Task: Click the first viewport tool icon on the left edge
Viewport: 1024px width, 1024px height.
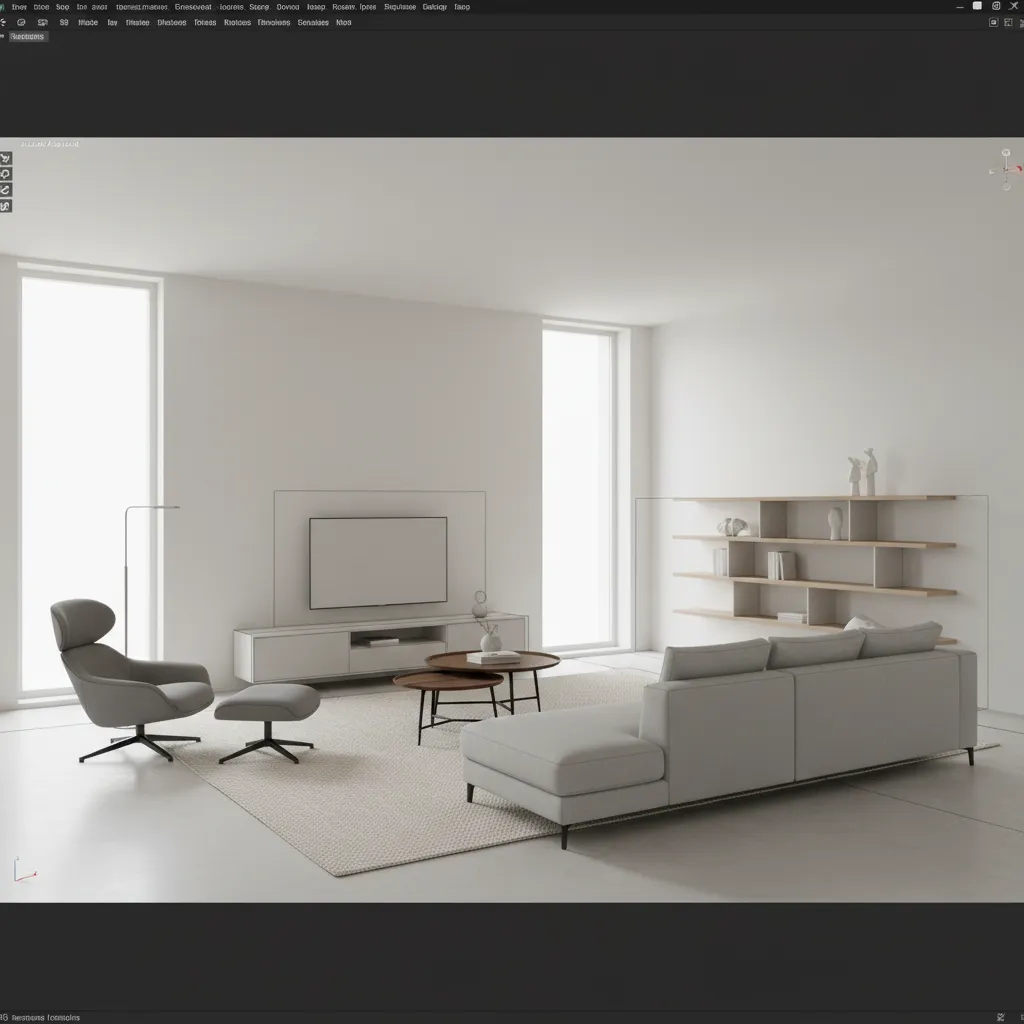Action: 5,159
